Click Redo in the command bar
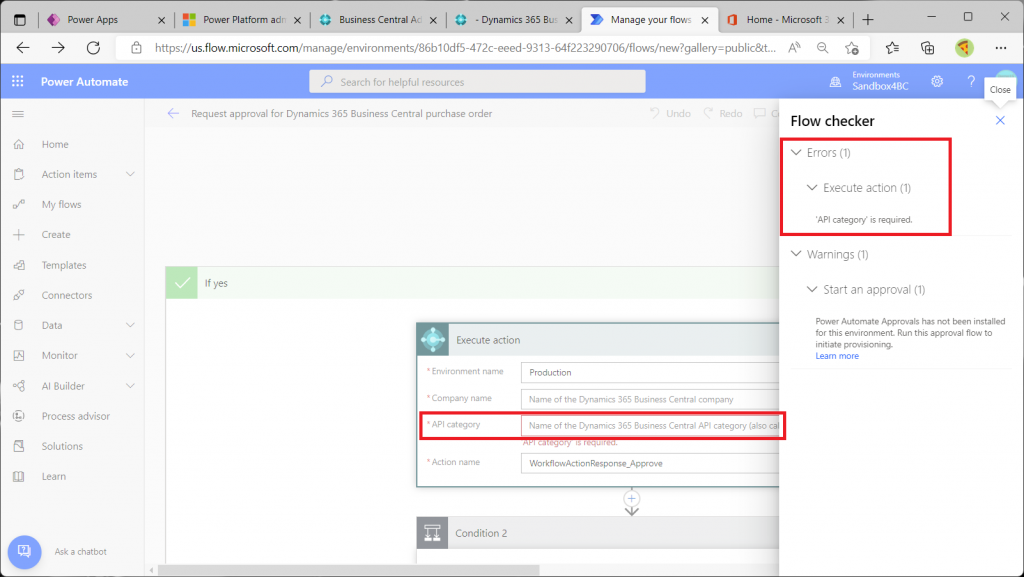The image size is (1024, 577). (723, 113)
